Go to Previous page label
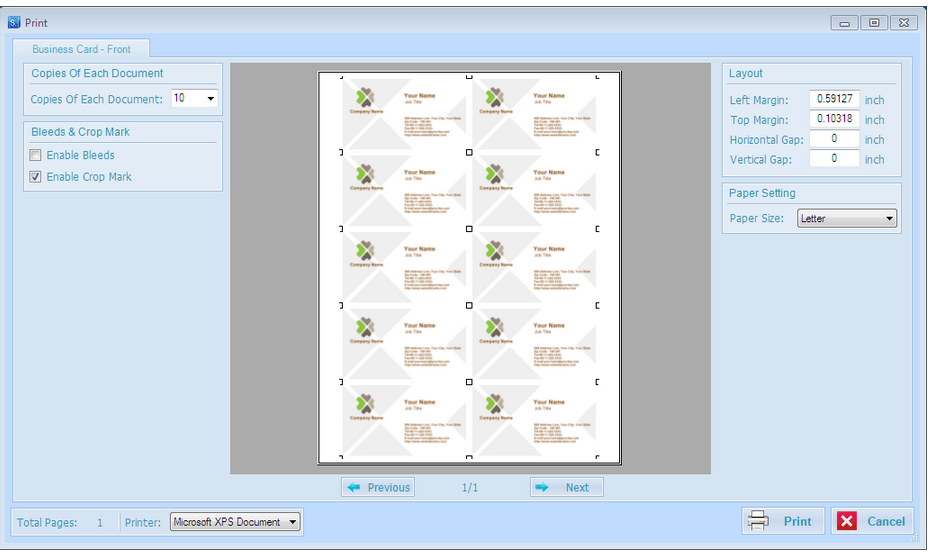This screenshot has height=552, width=932. pos(389,487)
